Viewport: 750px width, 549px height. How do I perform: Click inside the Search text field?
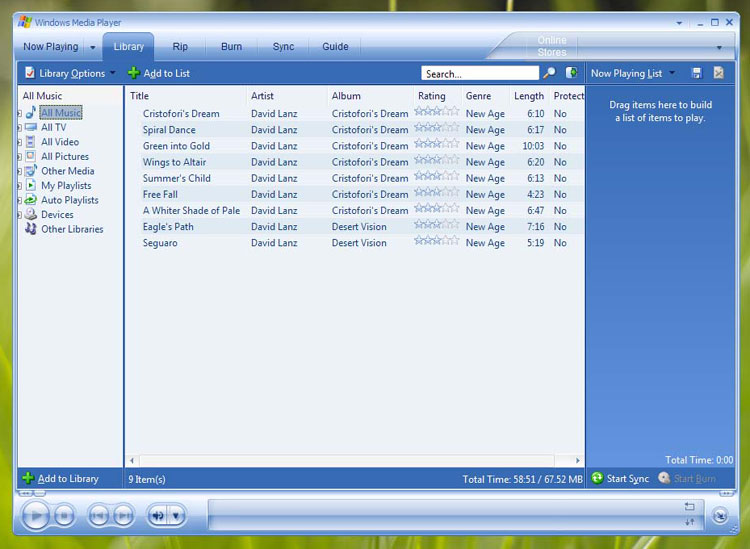[x=479, y=73]
